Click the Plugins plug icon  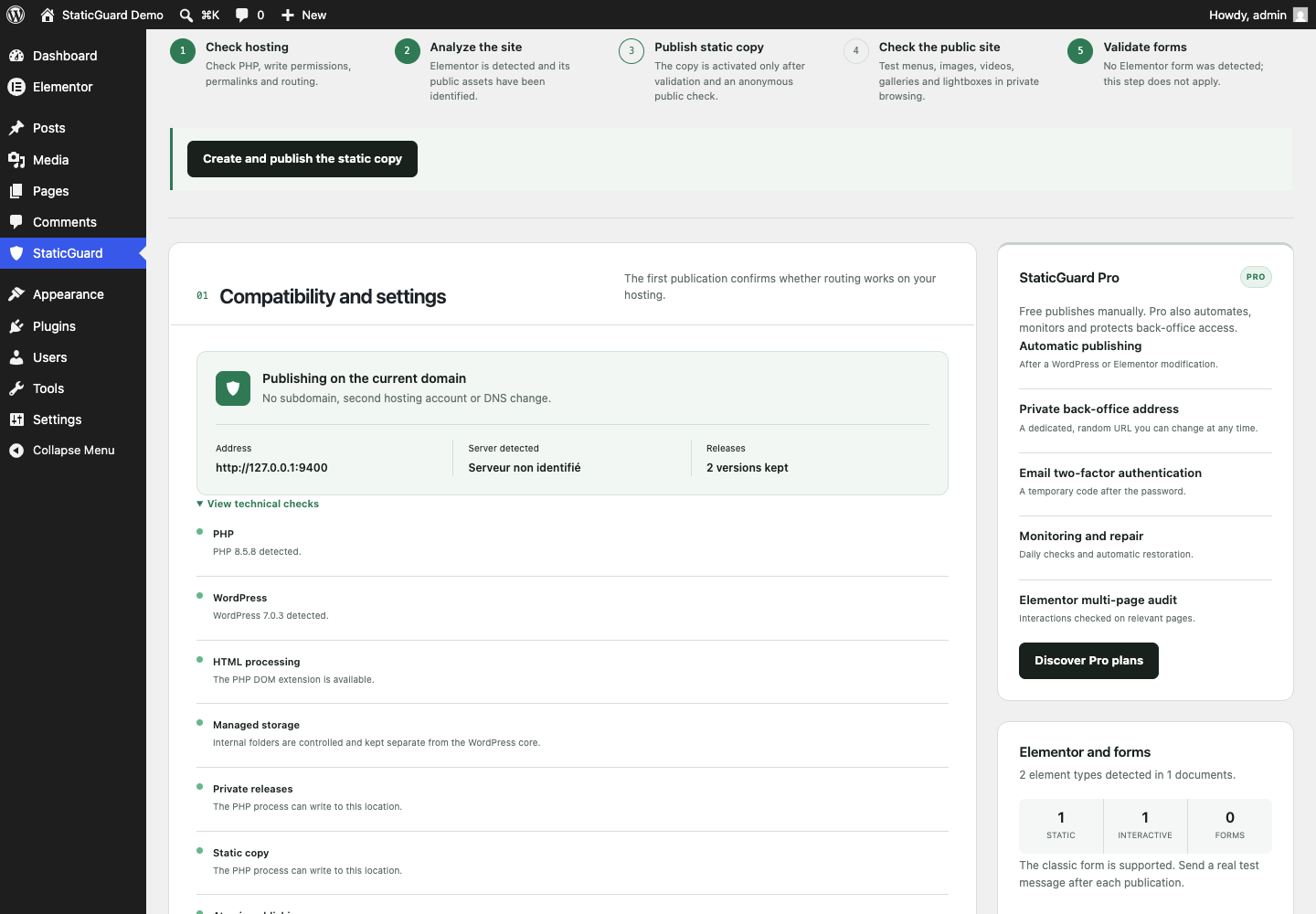pyautogui.click(x=16, y=326)
